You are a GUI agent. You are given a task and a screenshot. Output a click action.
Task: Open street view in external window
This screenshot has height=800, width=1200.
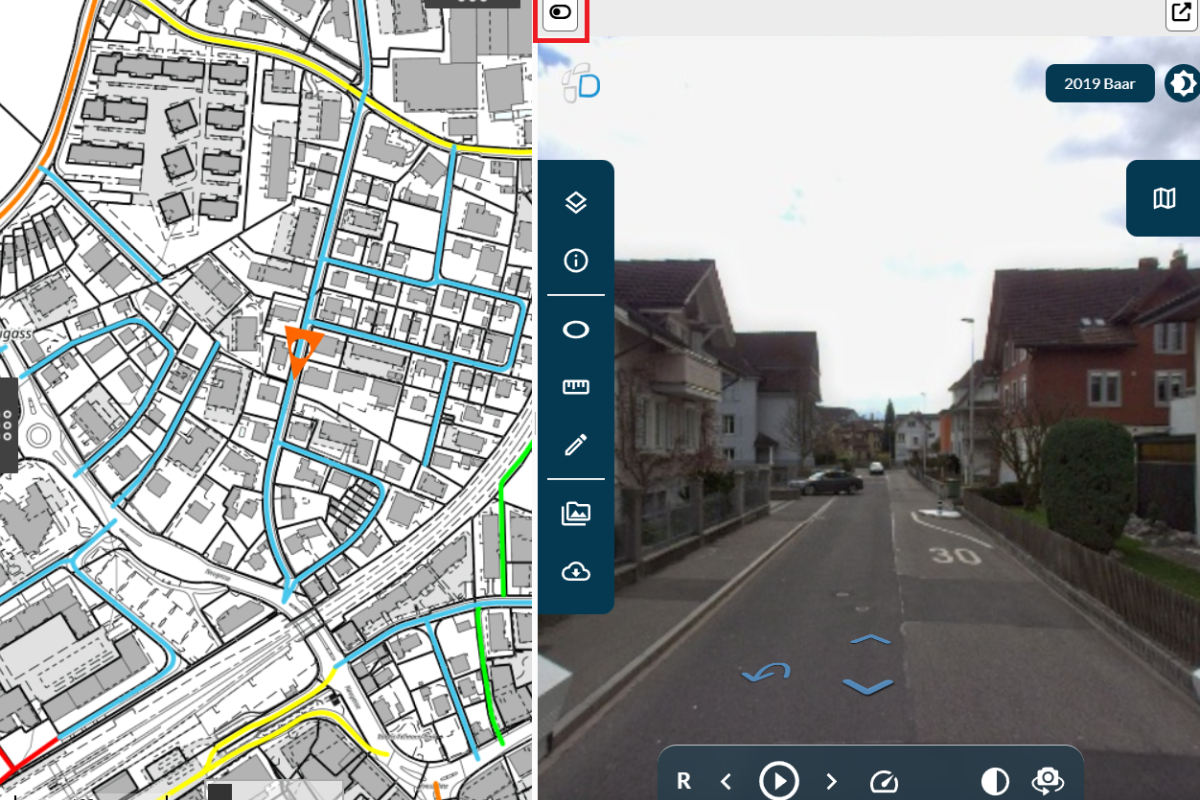(x=1180, y=14)
